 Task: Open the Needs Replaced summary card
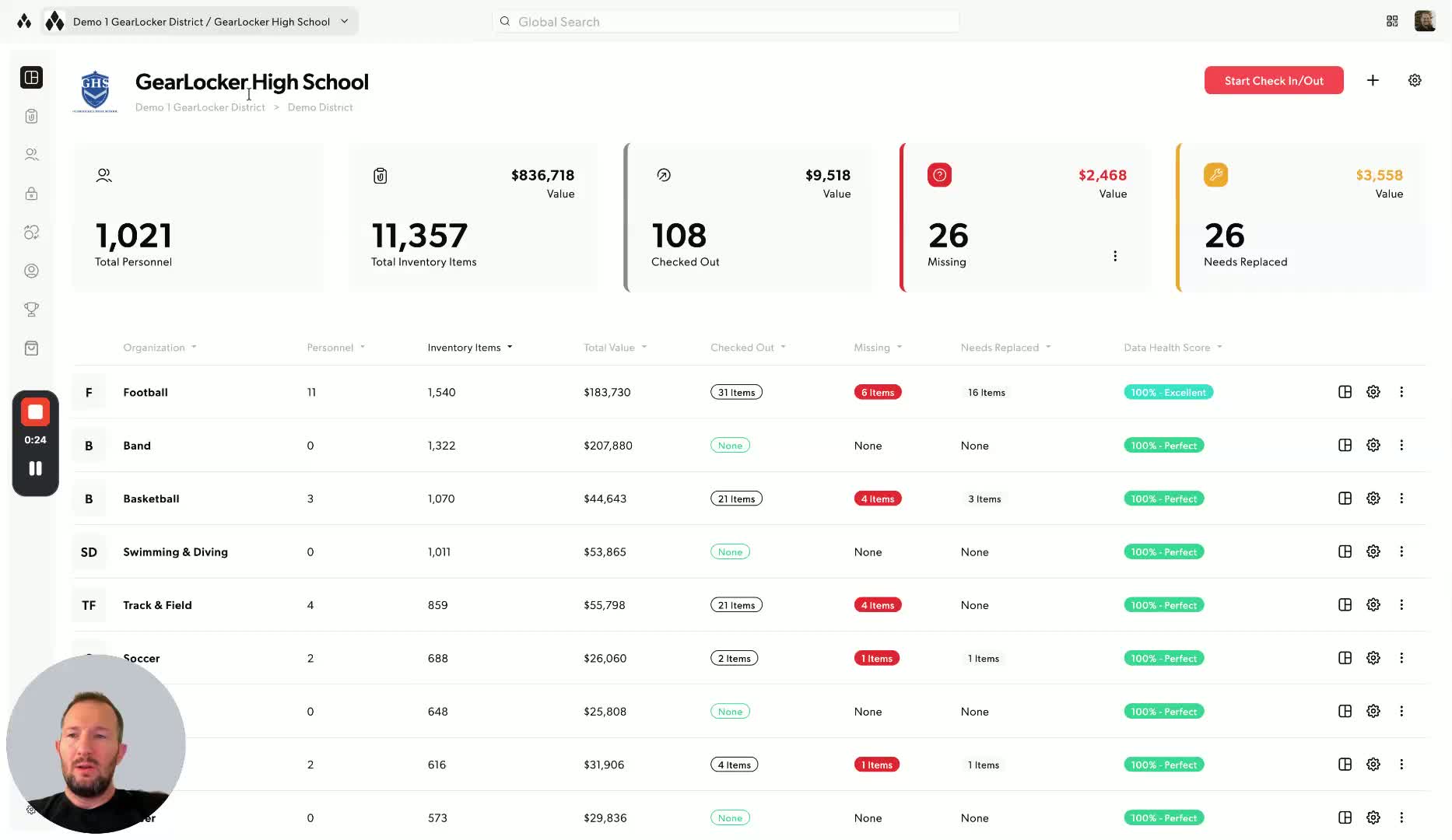(x=1302, y=218)
